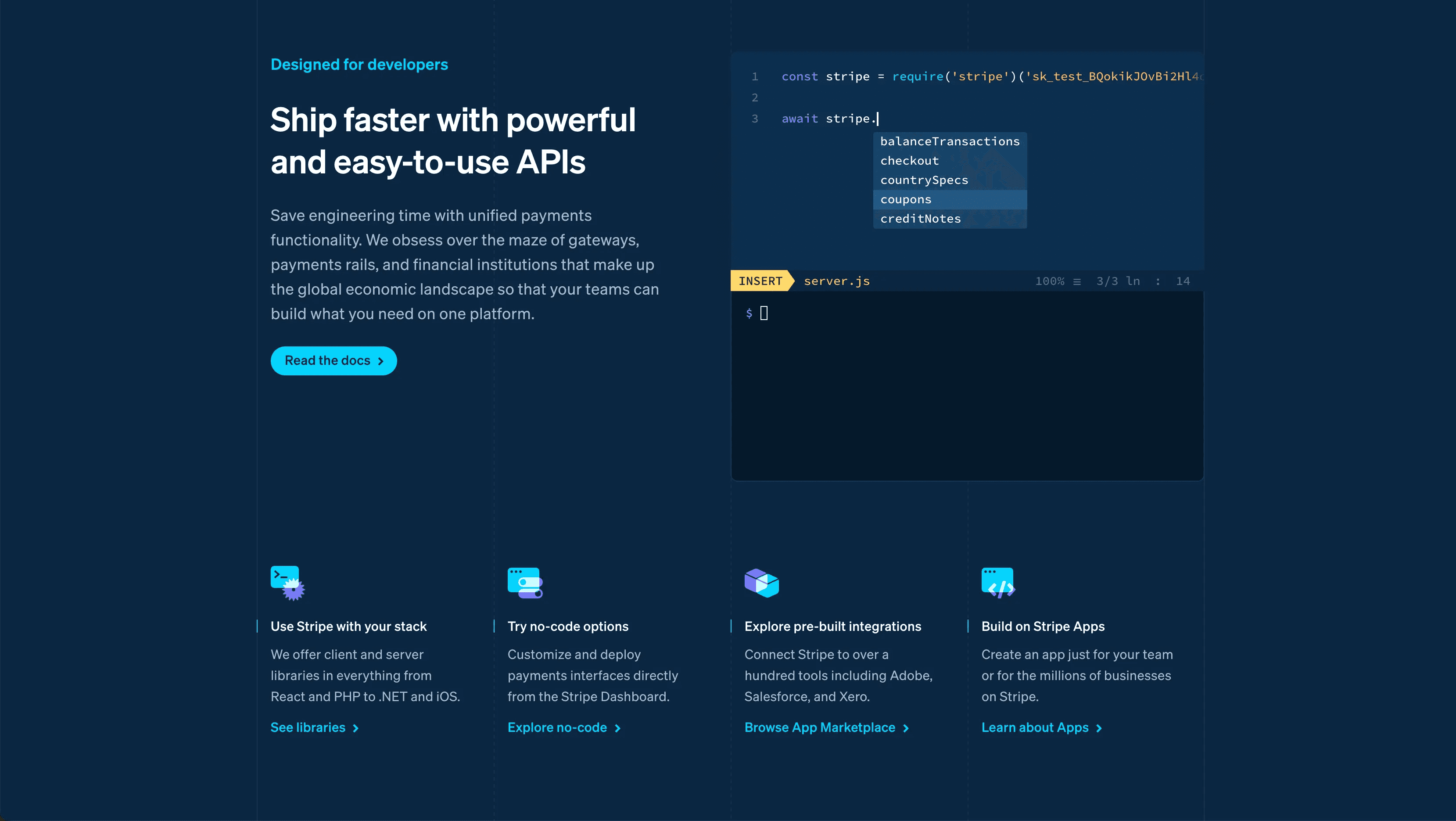Click the Ship faster with powerful APIs headline

pos(453,141)
